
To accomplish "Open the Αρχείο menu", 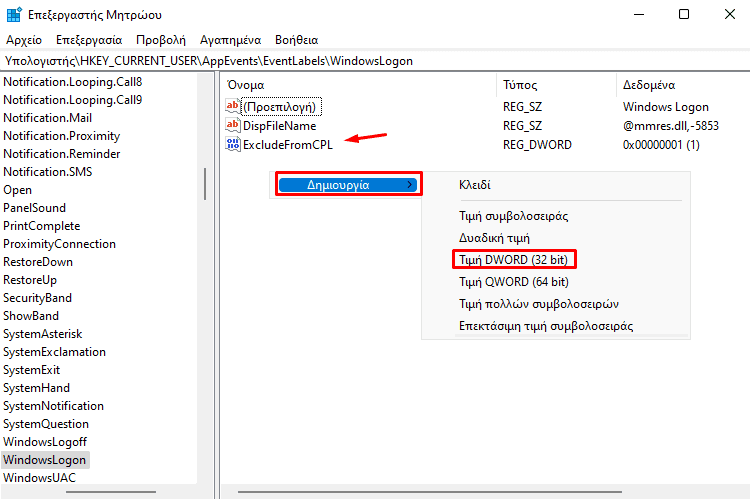I will 24,40.
